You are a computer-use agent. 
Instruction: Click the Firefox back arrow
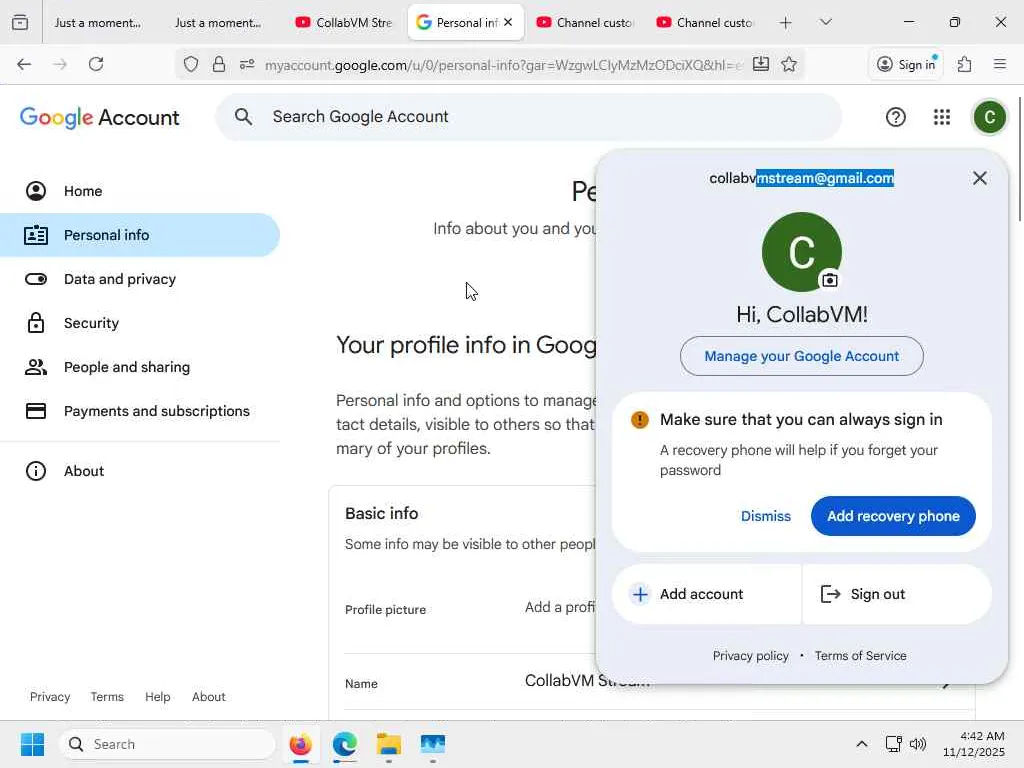24,64
